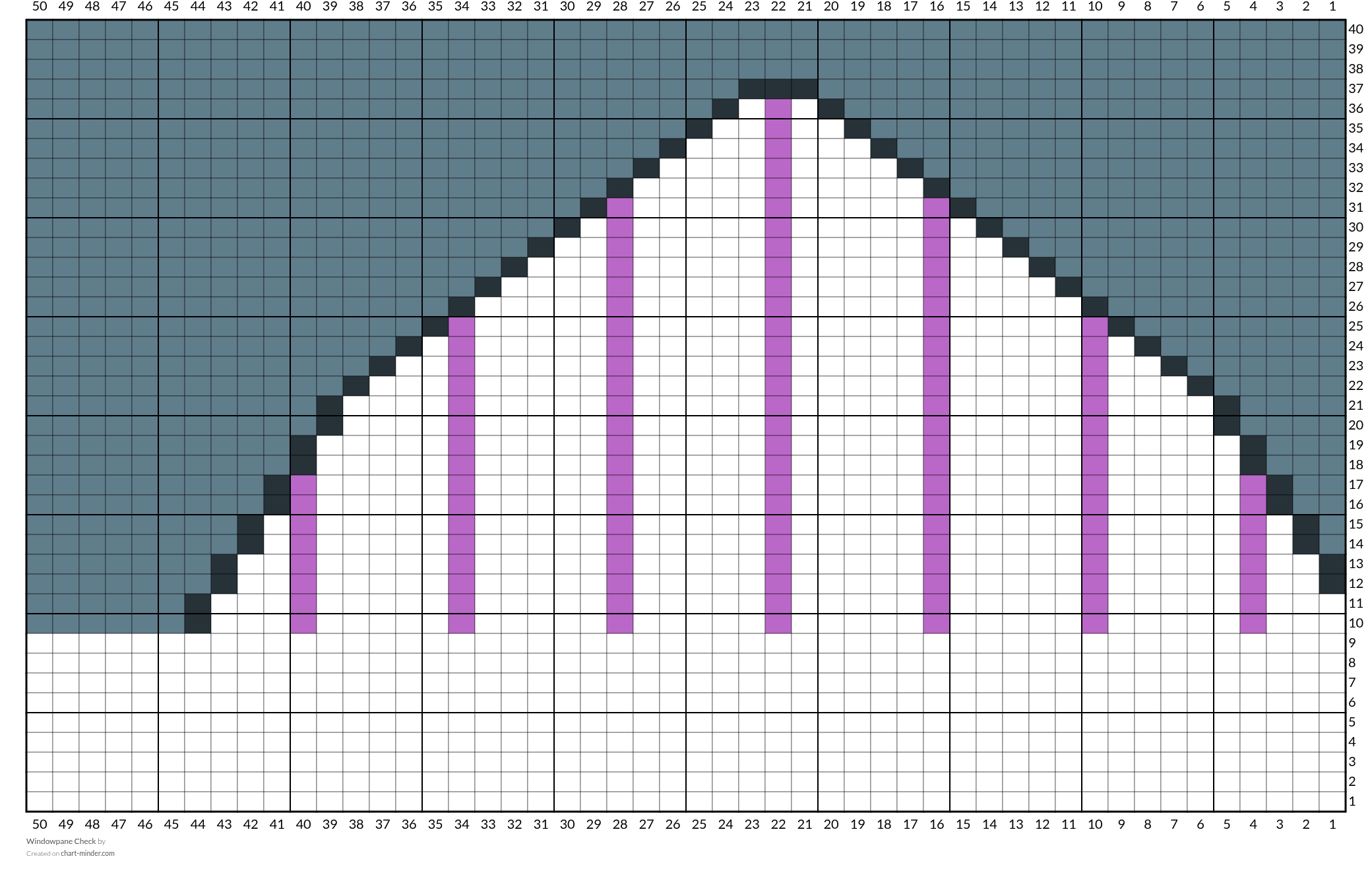Click the topmost purple cell in column 40
Screen dimensions: 1372x873
303,485
